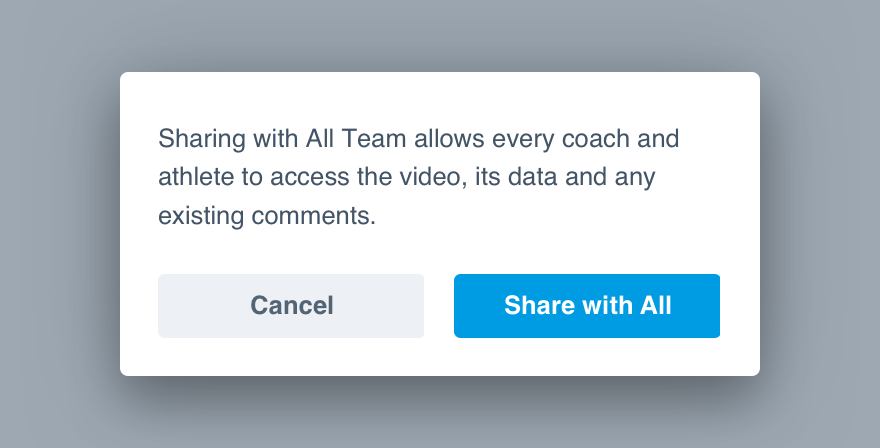This screenshot has width=880, height=448.
Task: Click the word "data" in the message
Action: (533, 177)
